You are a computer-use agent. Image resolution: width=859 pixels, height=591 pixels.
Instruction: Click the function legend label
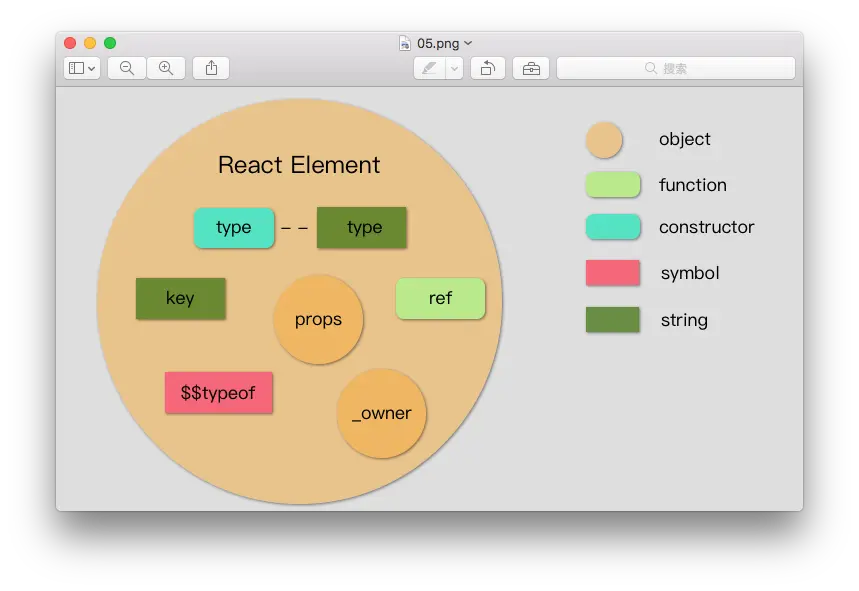(693, 185)
